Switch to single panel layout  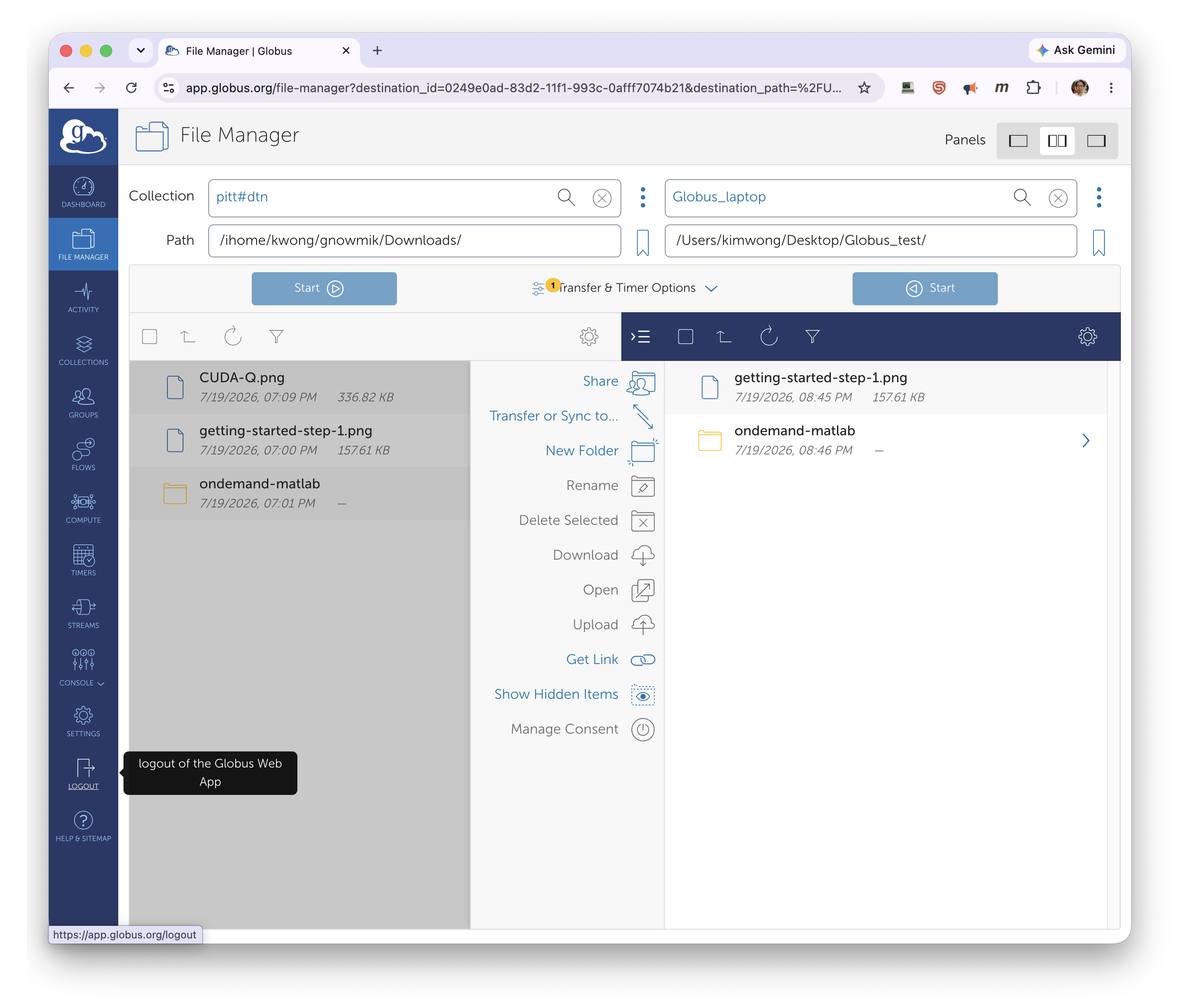tap(1018, 140)
